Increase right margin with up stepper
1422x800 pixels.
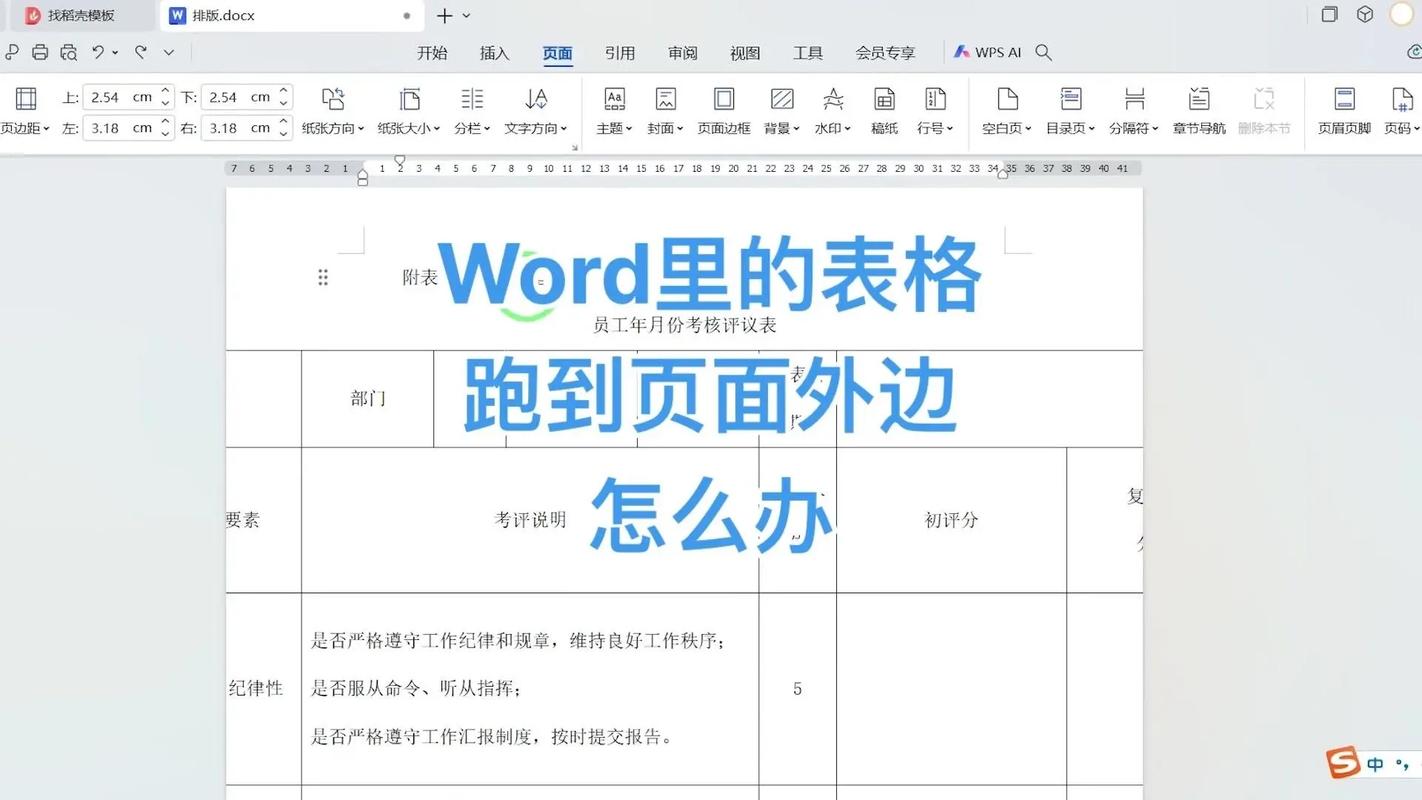coord(284,122)
